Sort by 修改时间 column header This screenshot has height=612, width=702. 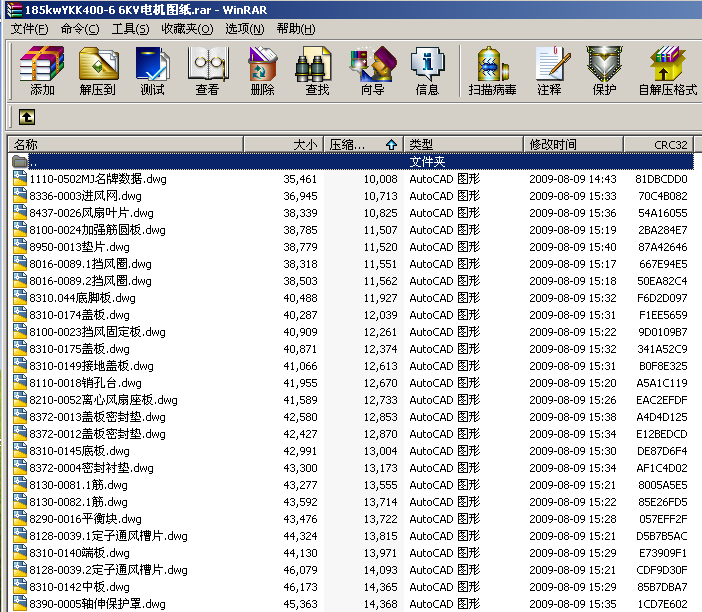coord(574,145)
